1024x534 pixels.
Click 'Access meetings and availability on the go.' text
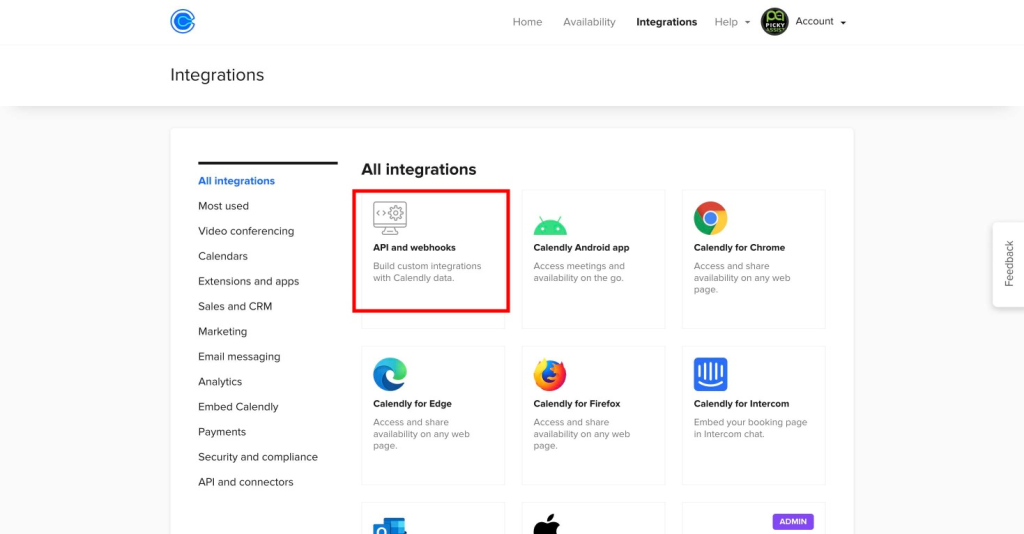(579, 272)
